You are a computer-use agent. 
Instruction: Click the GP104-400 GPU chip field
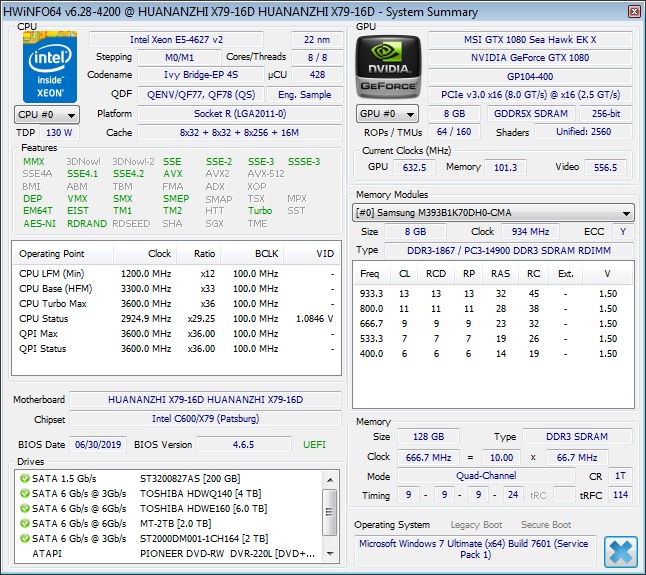click(x=530, y=77)
